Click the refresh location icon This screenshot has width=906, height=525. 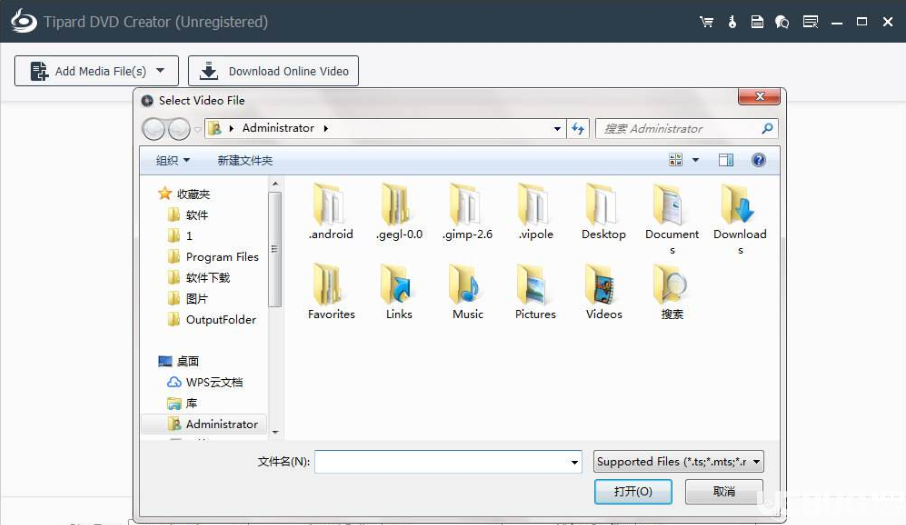point(578,128)
